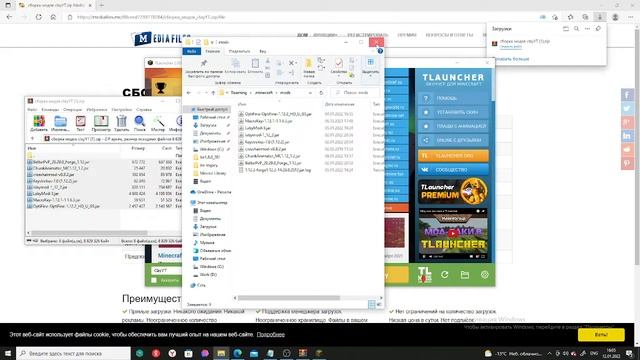Click Open file link in downloads popup
This screenshot has width=640, height=360.
511,47
